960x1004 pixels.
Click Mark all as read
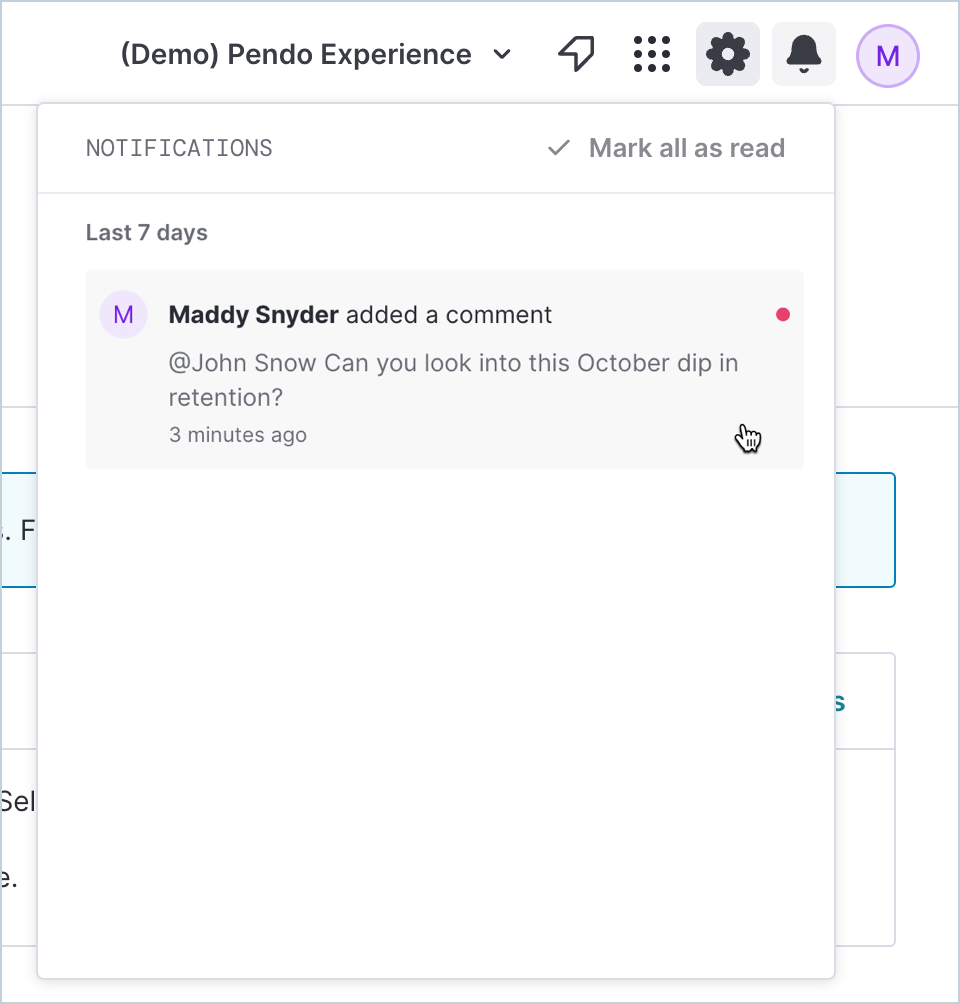click(x=666, y=148)
